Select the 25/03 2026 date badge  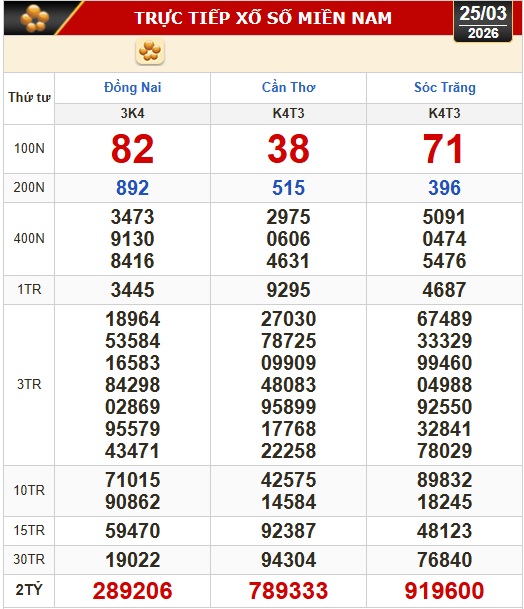pyautogui.click(x=483, y=22)
